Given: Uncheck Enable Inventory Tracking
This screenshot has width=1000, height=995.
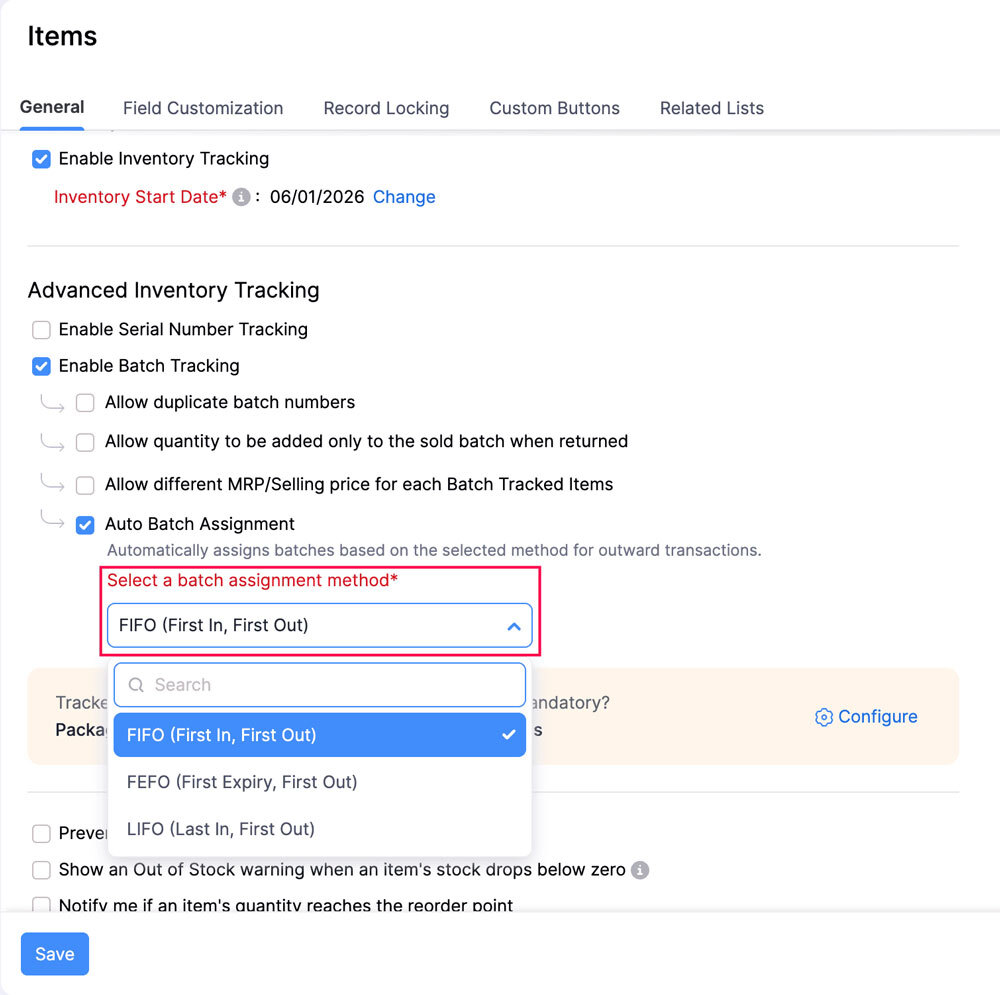Looking at the screenshot, I should (41, 159).
